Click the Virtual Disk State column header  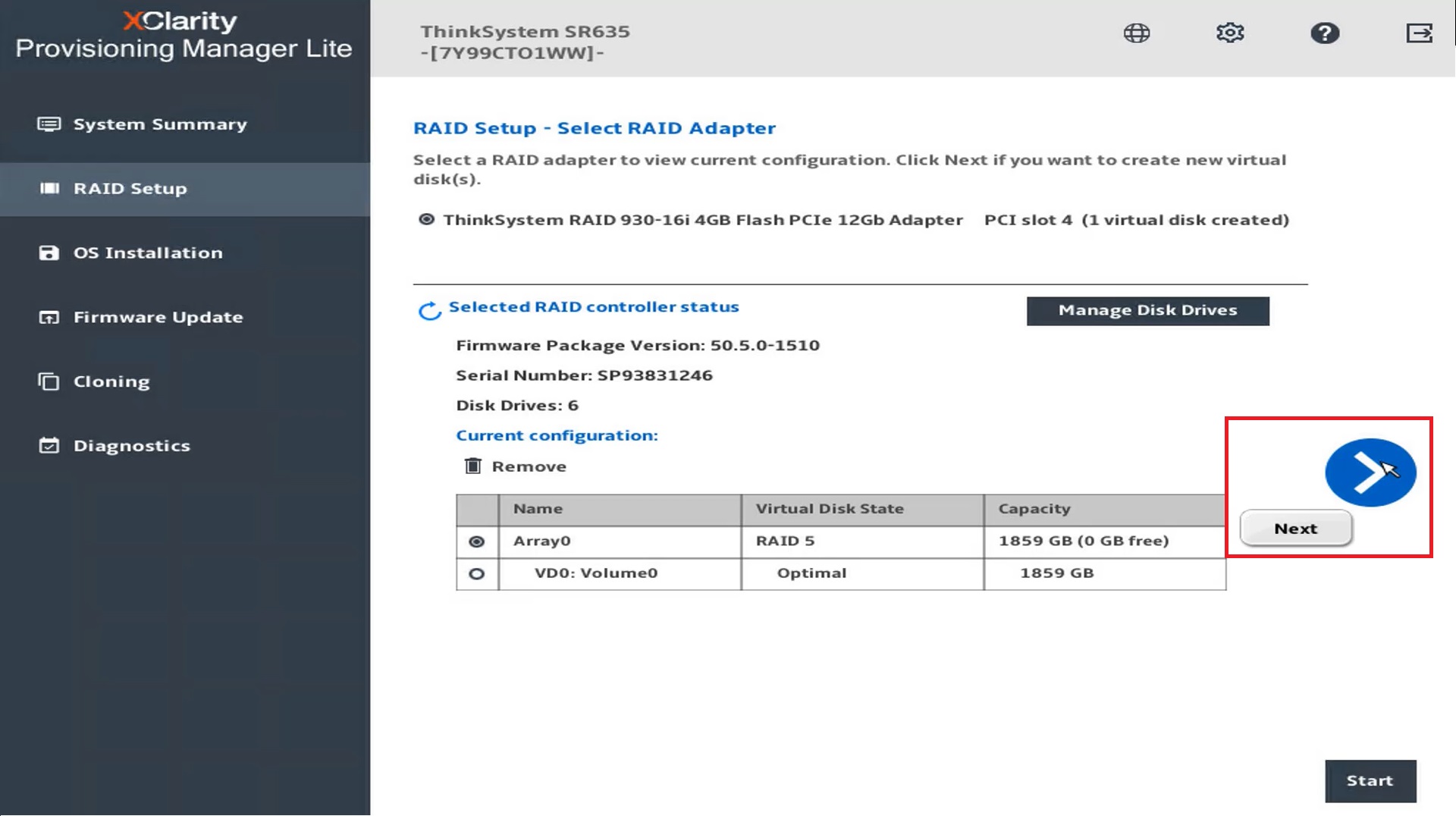tap(862, 509)
